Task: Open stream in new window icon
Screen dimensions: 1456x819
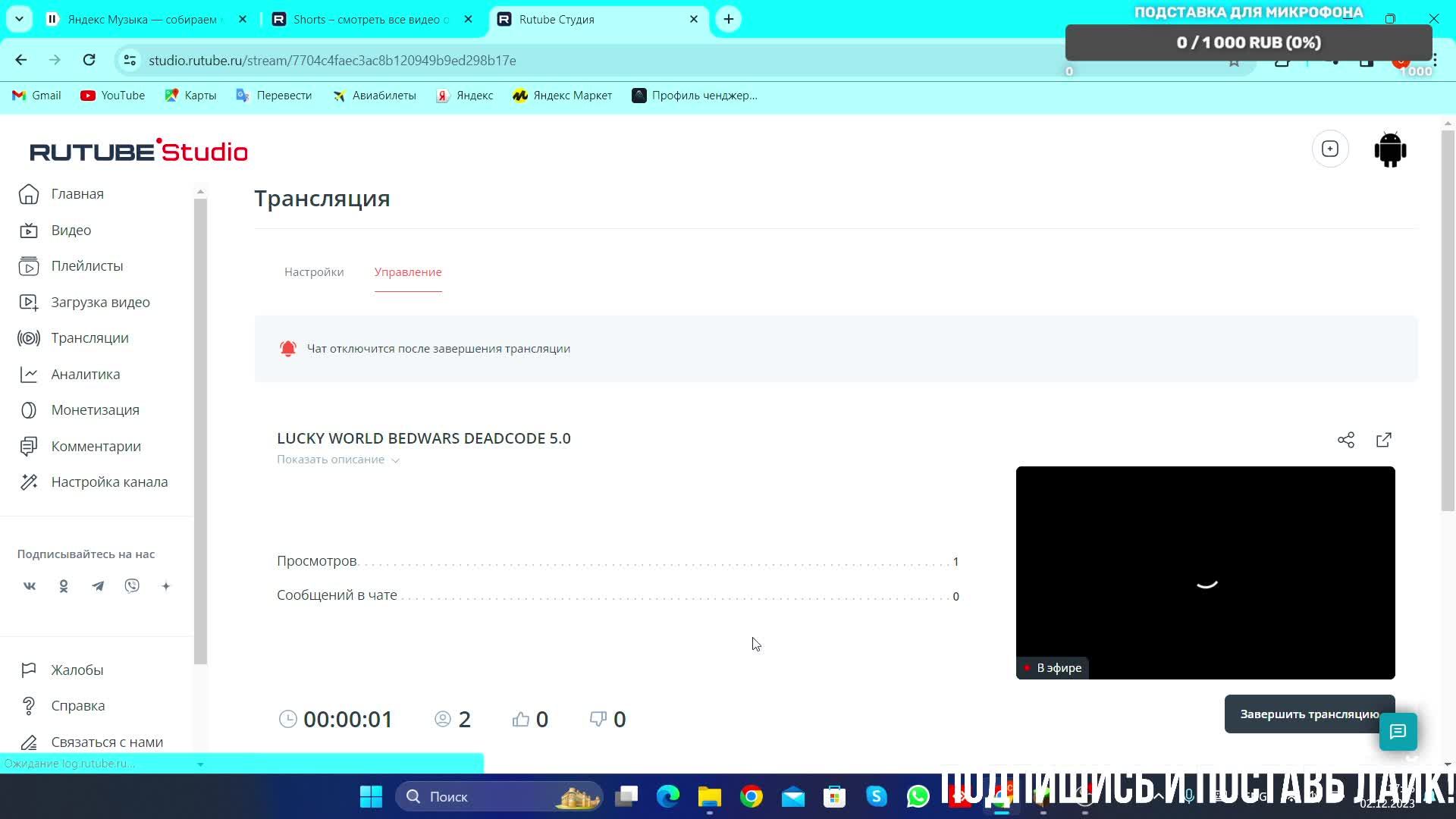Action: [1384, 440]
